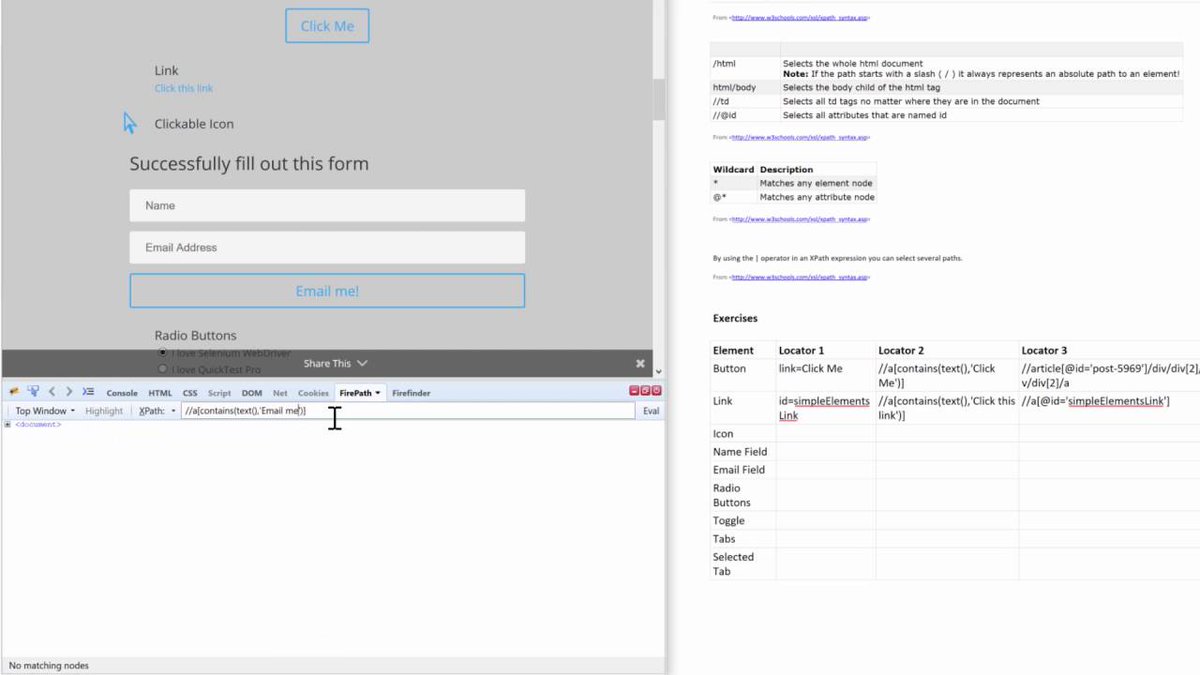
Task: Open the command editor icon in Firebug
Action: click(87, 392)
